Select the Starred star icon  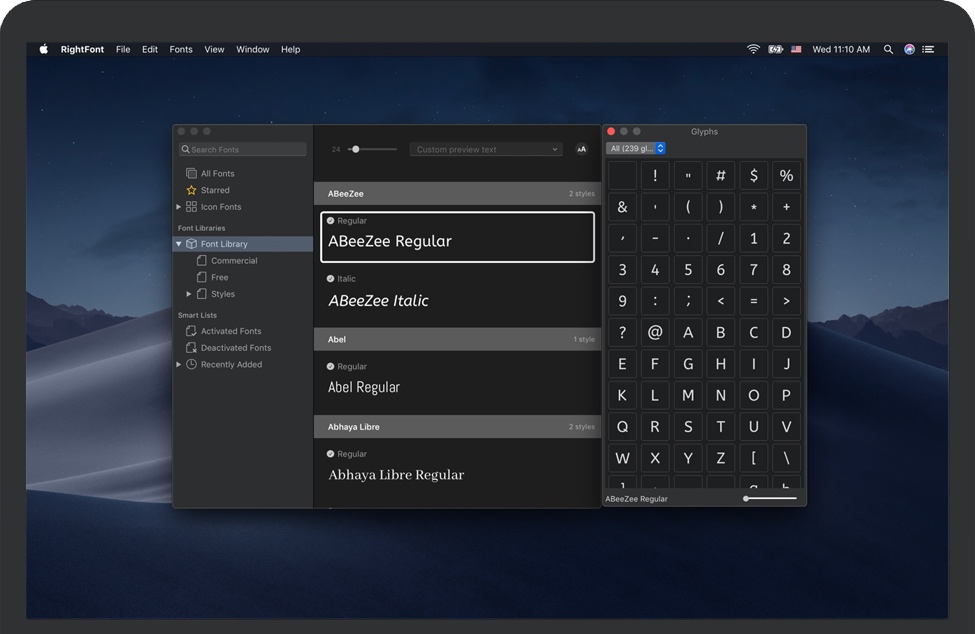click(191, 190)
